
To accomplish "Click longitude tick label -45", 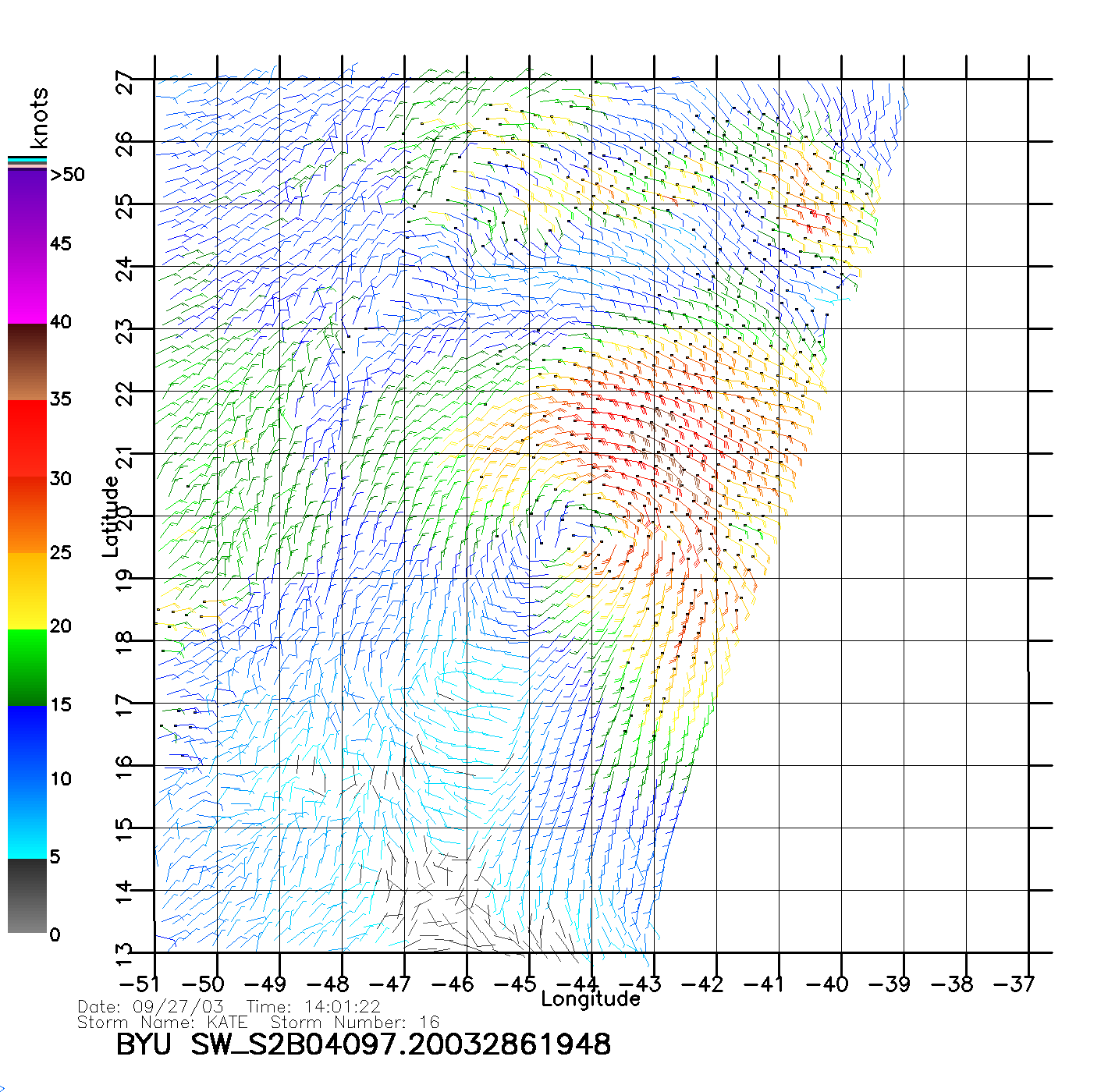I will click(514, 984).
